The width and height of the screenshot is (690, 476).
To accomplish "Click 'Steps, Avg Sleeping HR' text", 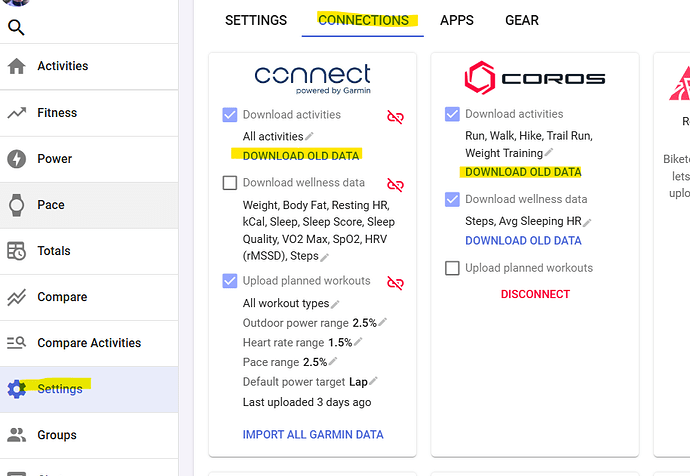I will tap(523, 221).
